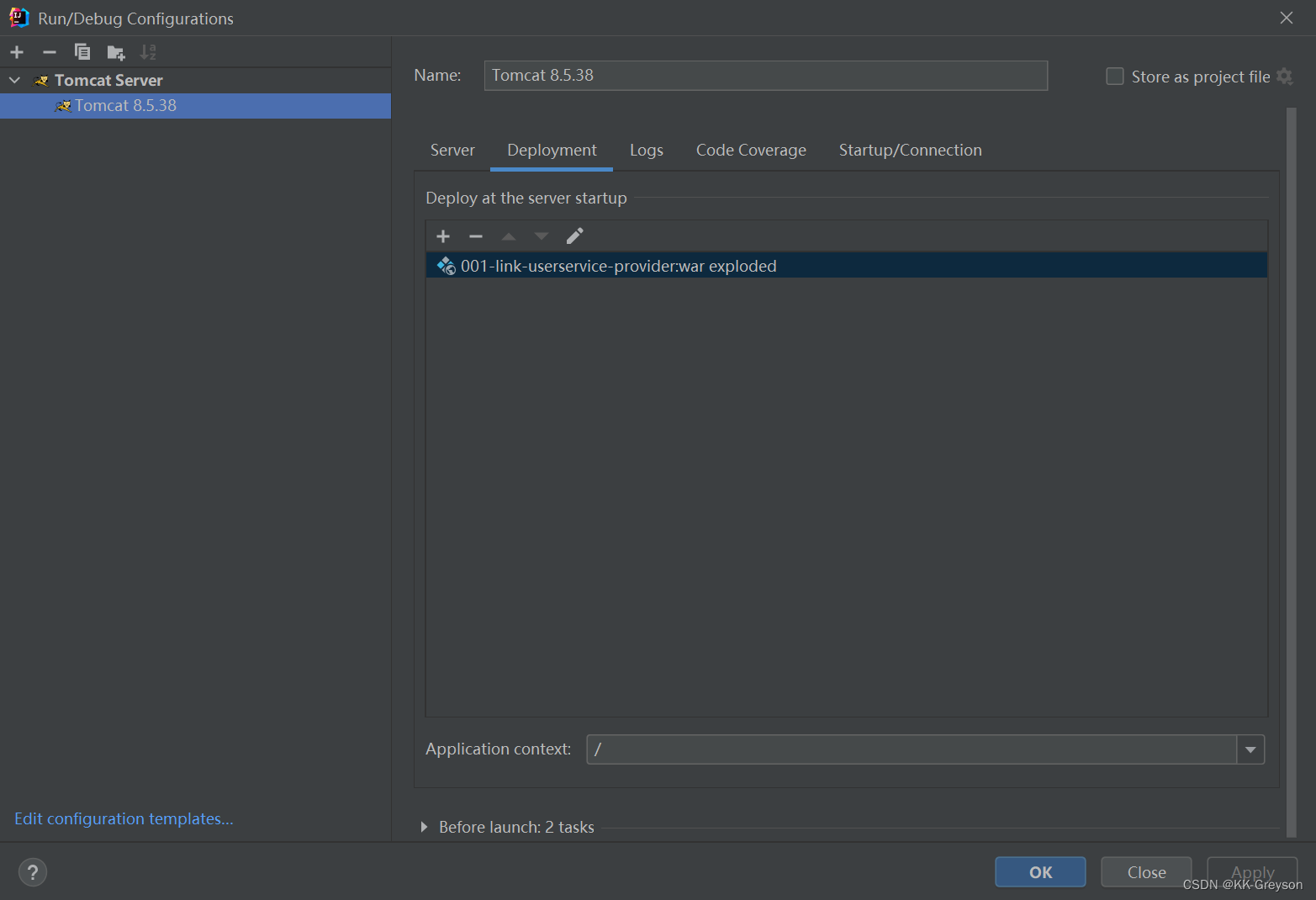Viewport: 1316px width, 900px height.
Task: Open the Logs tab
Action: [647, 150]
